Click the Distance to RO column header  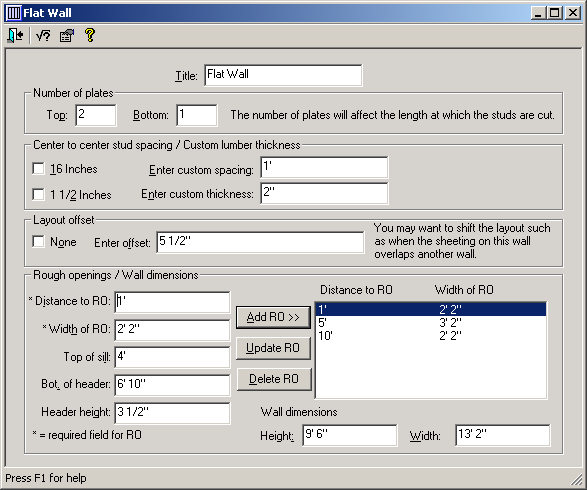356,290
